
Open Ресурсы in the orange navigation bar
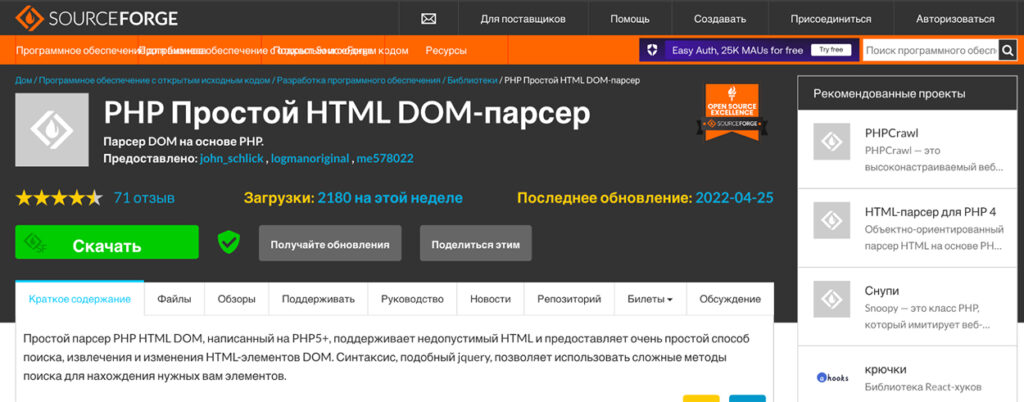(446, 50)
